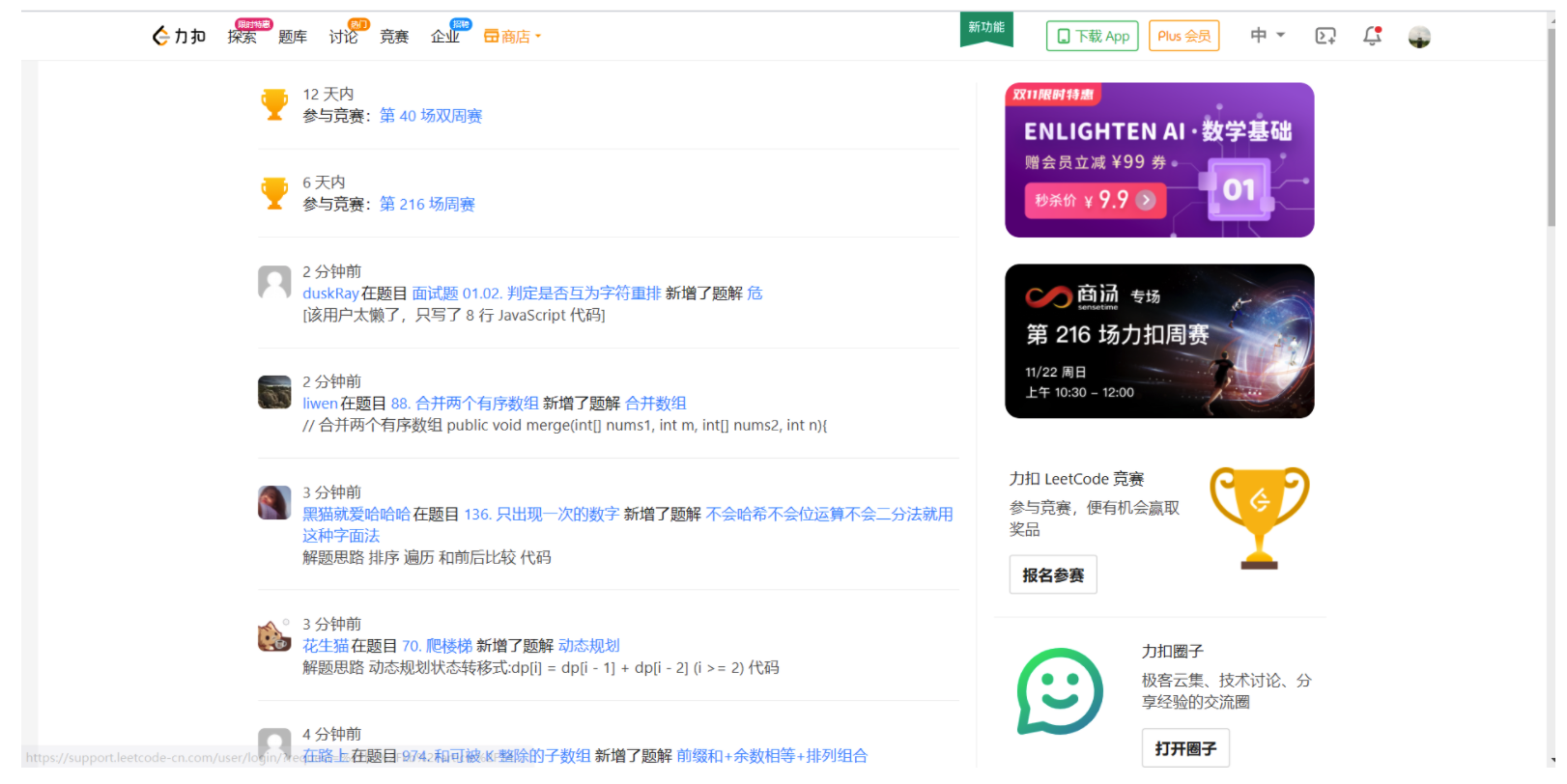Click the scrollbar down arrow
This screenshot has height=784, width=1567.
click(x=1552, y=760)
